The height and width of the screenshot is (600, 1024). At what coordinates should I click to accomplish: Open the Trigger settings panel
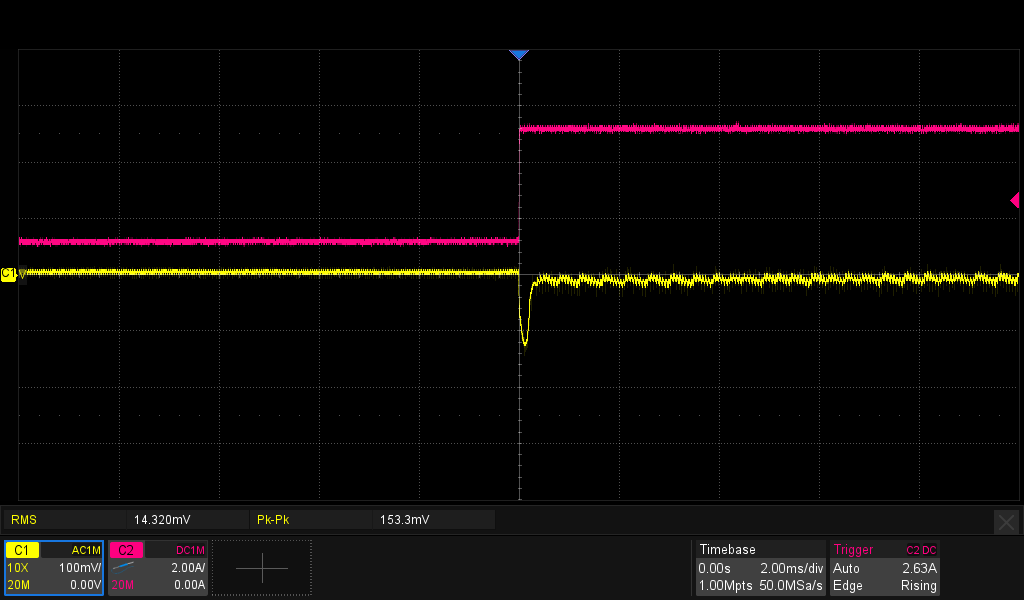tap(853, 549)
